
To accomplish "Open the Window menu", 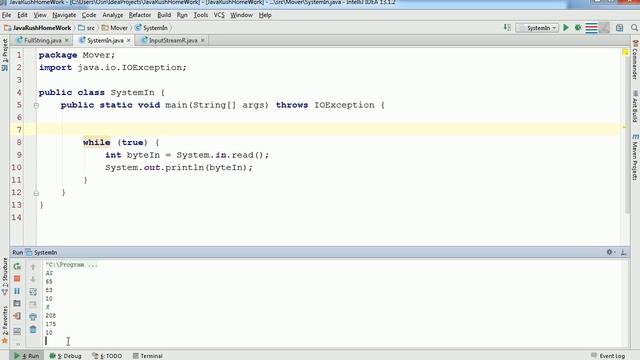I will point(241,15).
